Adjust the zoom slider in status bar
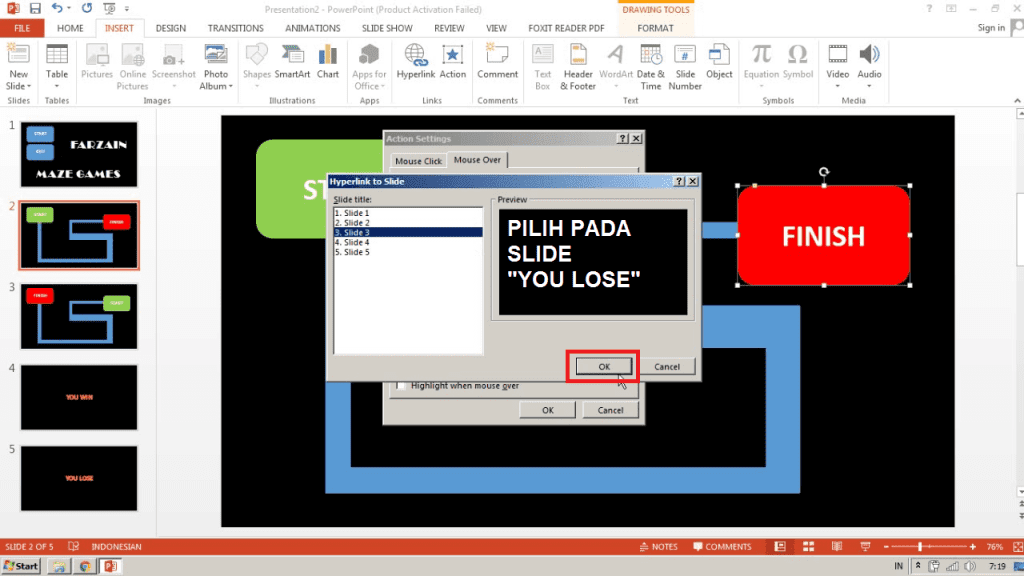The height and width of the screenshot is (576, 1024). pos(920,547)
